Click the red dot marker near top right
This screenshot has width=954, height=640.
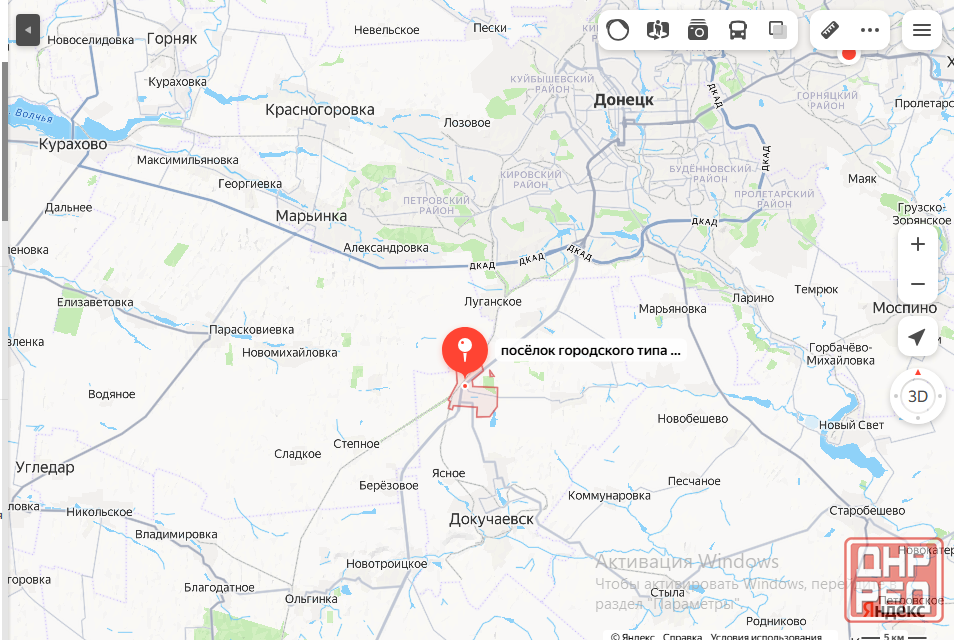(x=848, y=54)
